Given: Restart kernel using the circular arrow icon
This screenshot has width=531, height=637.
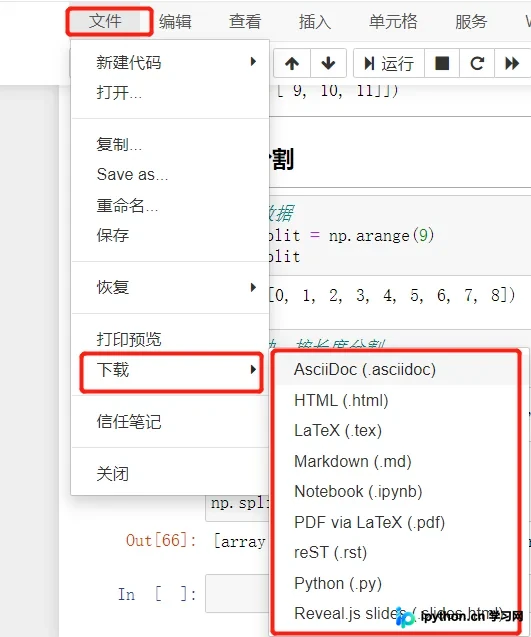Looking at the screenshot, I should [x=477, y=63].
